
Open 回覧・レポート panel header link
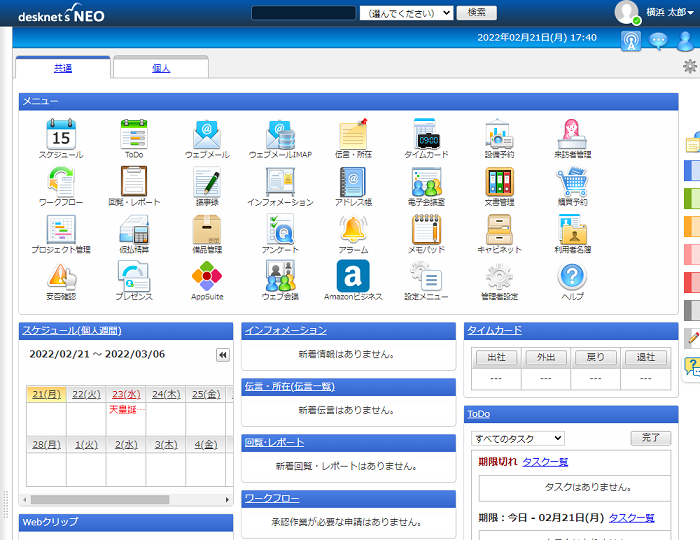pyautogui.click(x=274, y=442)
